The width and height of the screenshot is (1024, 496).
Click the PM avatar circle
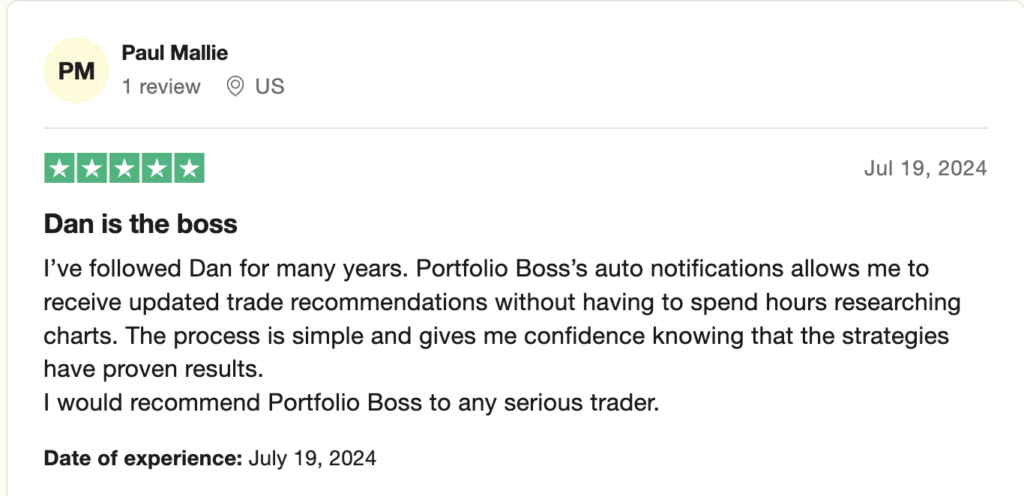pyautogui.click(x=76, y=70)
